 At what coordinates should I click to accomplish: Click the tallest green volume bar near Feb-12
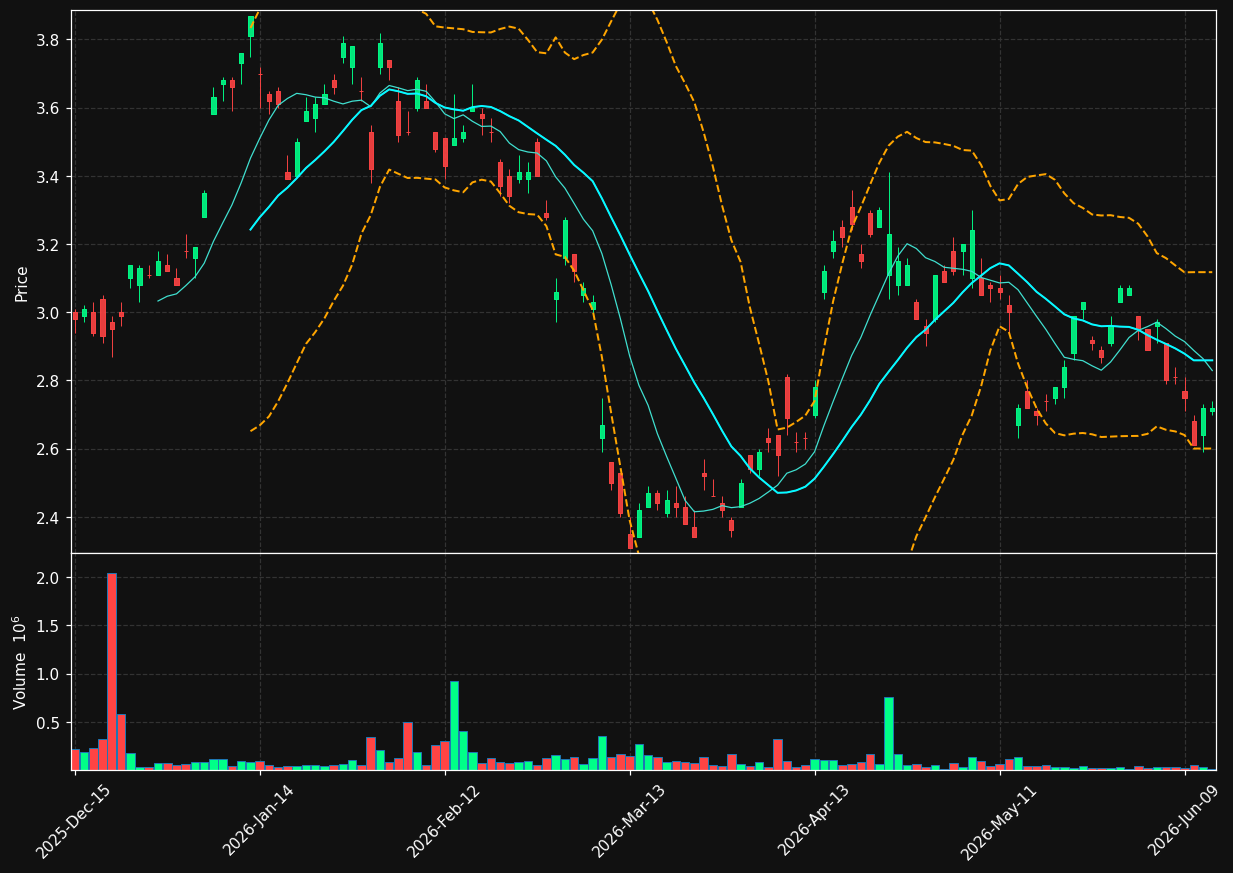tap(454, 726)
